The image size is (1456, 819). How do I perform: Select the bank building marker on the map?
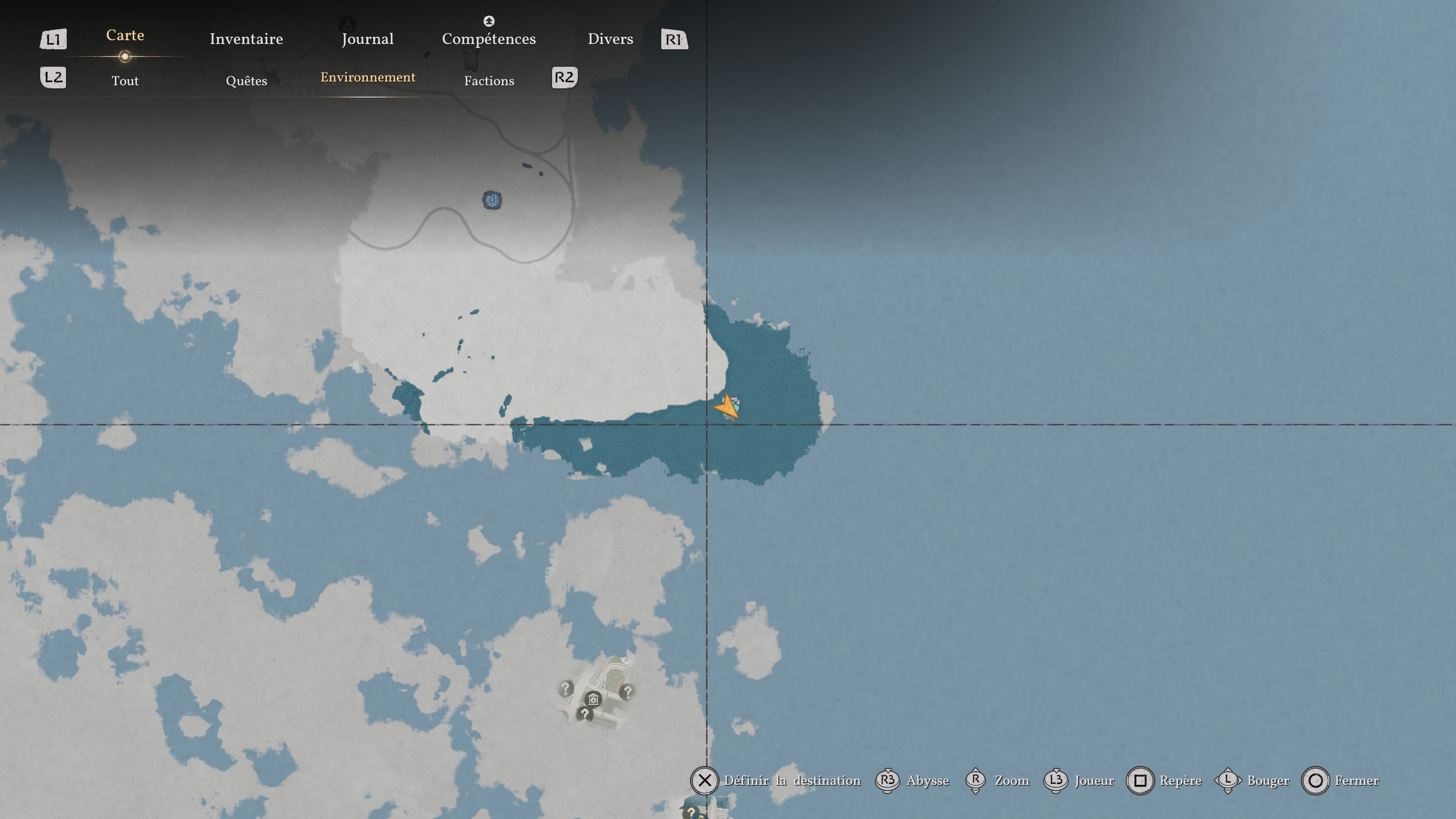[x=593, y=700]
